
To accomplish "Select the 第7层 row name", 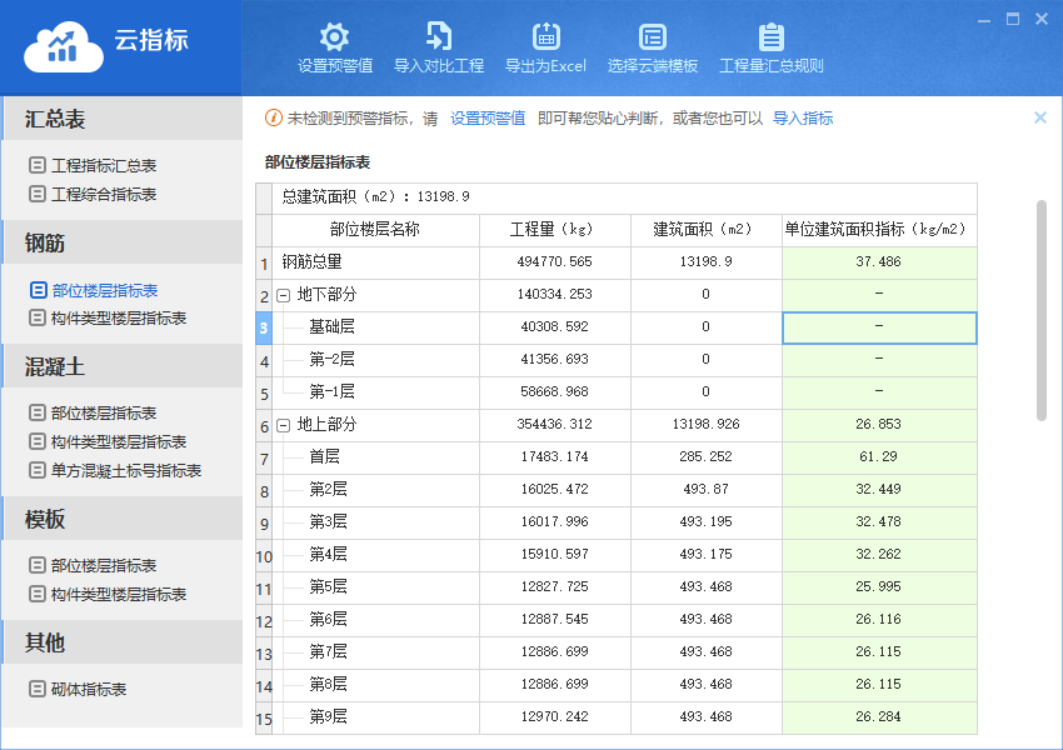I will tap(328, 652).
